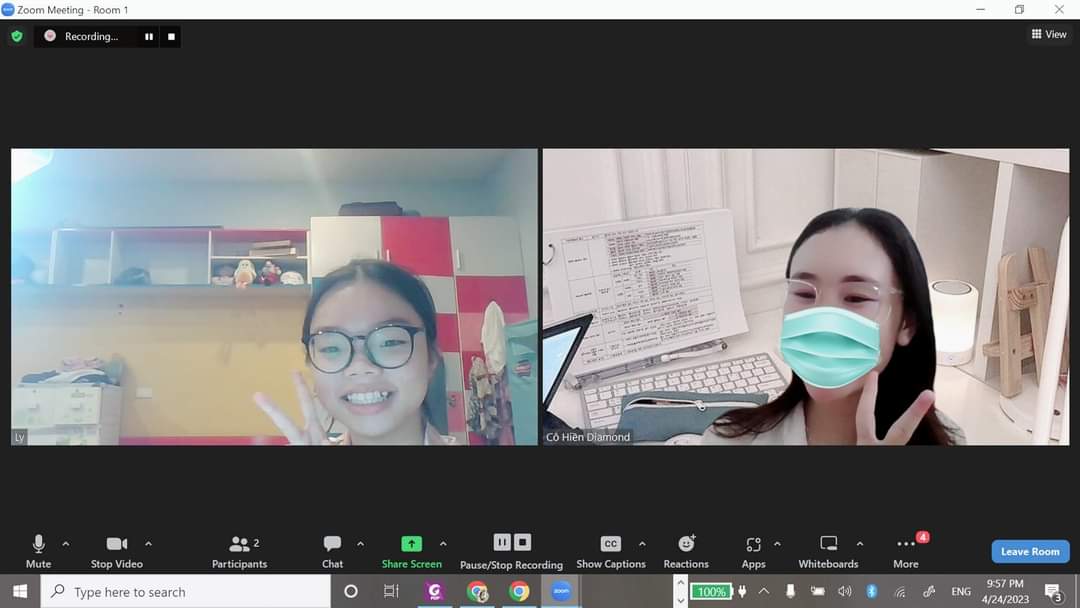Viewport: 1080px width, 608px height.
Task: Expand audio options arrow beside Mute
Action: point(66,544)
